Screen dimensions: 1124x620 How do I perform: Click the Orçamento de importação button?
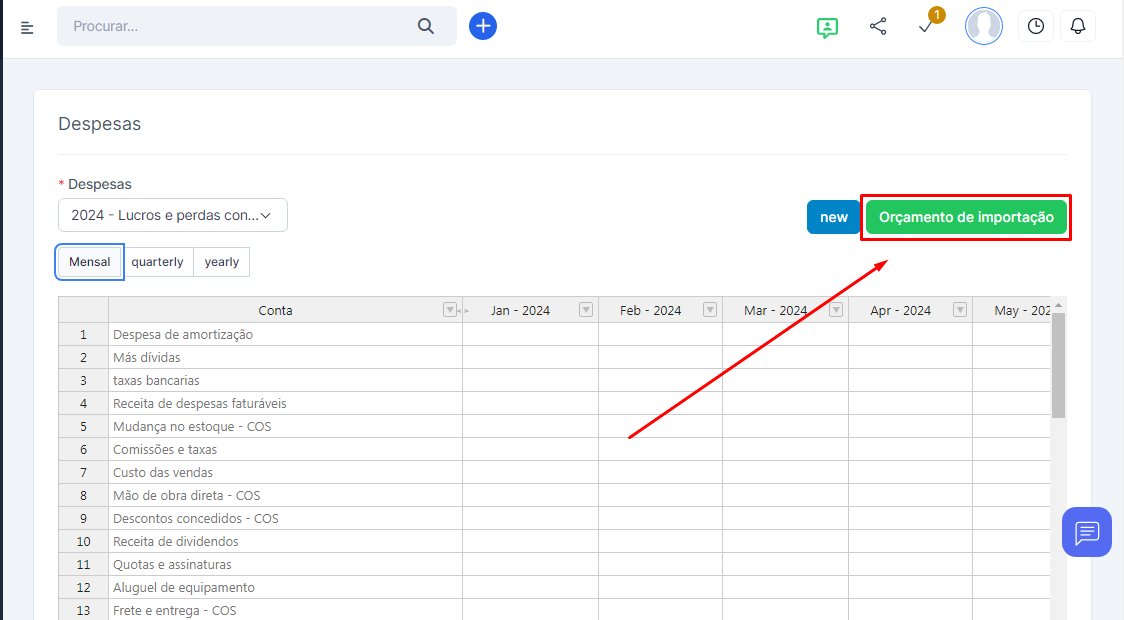[x=966, y=217]
